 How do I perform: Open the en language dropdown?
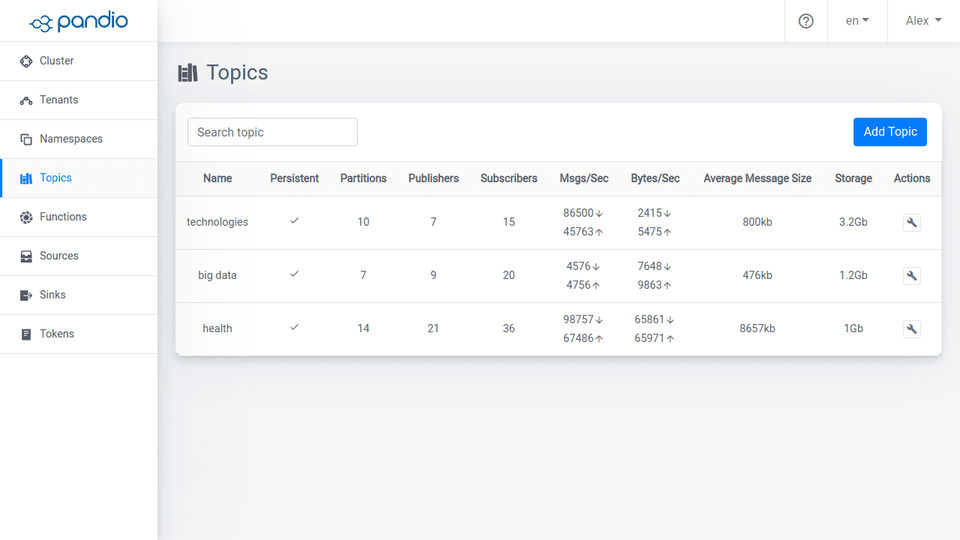point(857,21)
